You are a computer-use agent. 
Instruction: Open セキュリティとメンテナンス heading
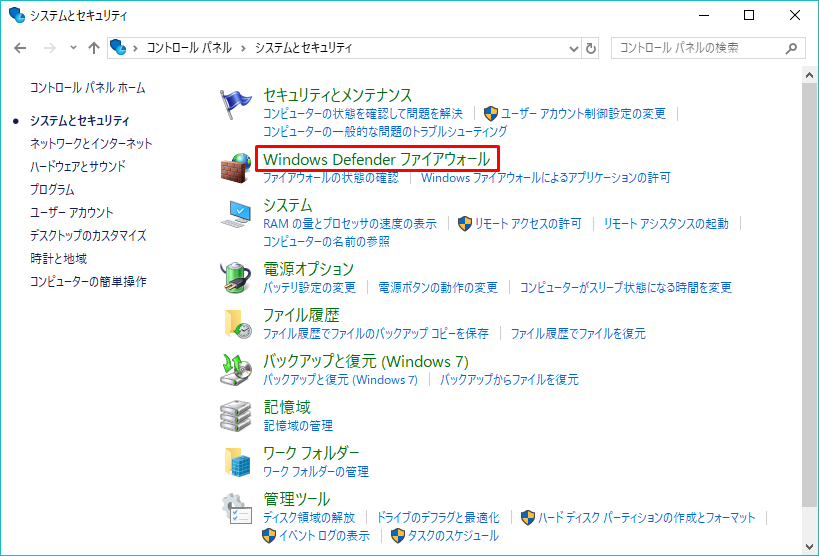[337, 95]
